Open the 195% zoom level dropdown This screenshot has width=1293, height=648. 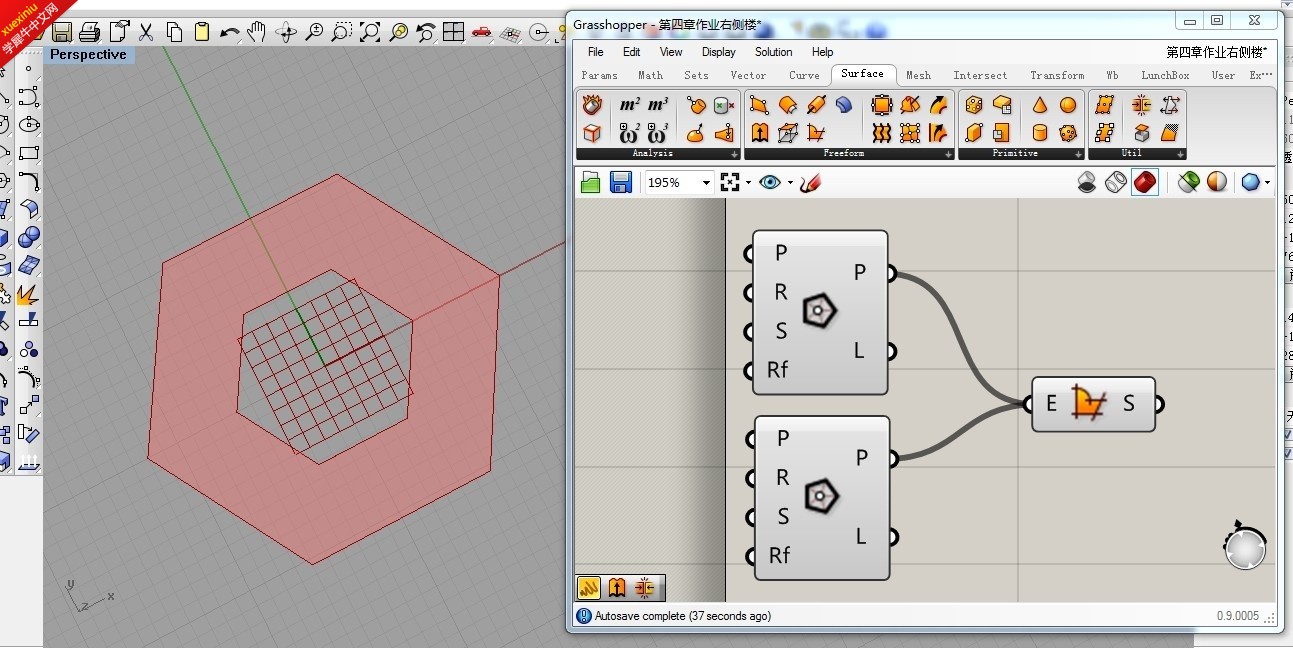click(x=706, y=183)
